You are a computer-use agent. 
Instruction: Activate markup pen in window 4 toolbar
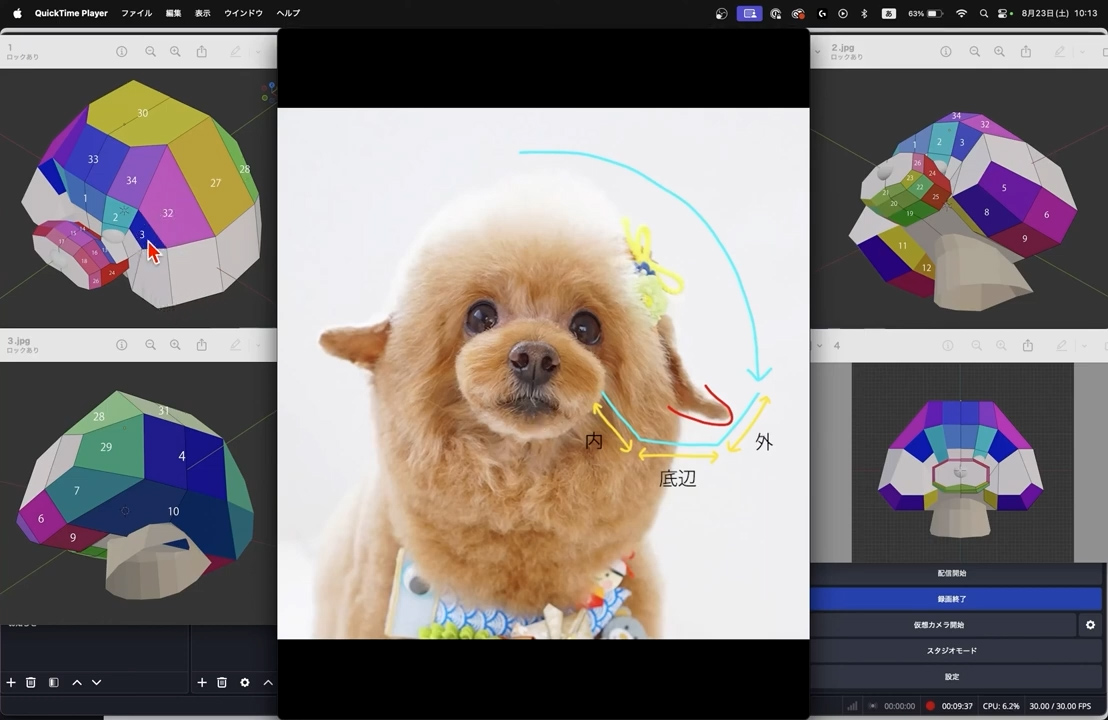click(x=1061, y=345)
